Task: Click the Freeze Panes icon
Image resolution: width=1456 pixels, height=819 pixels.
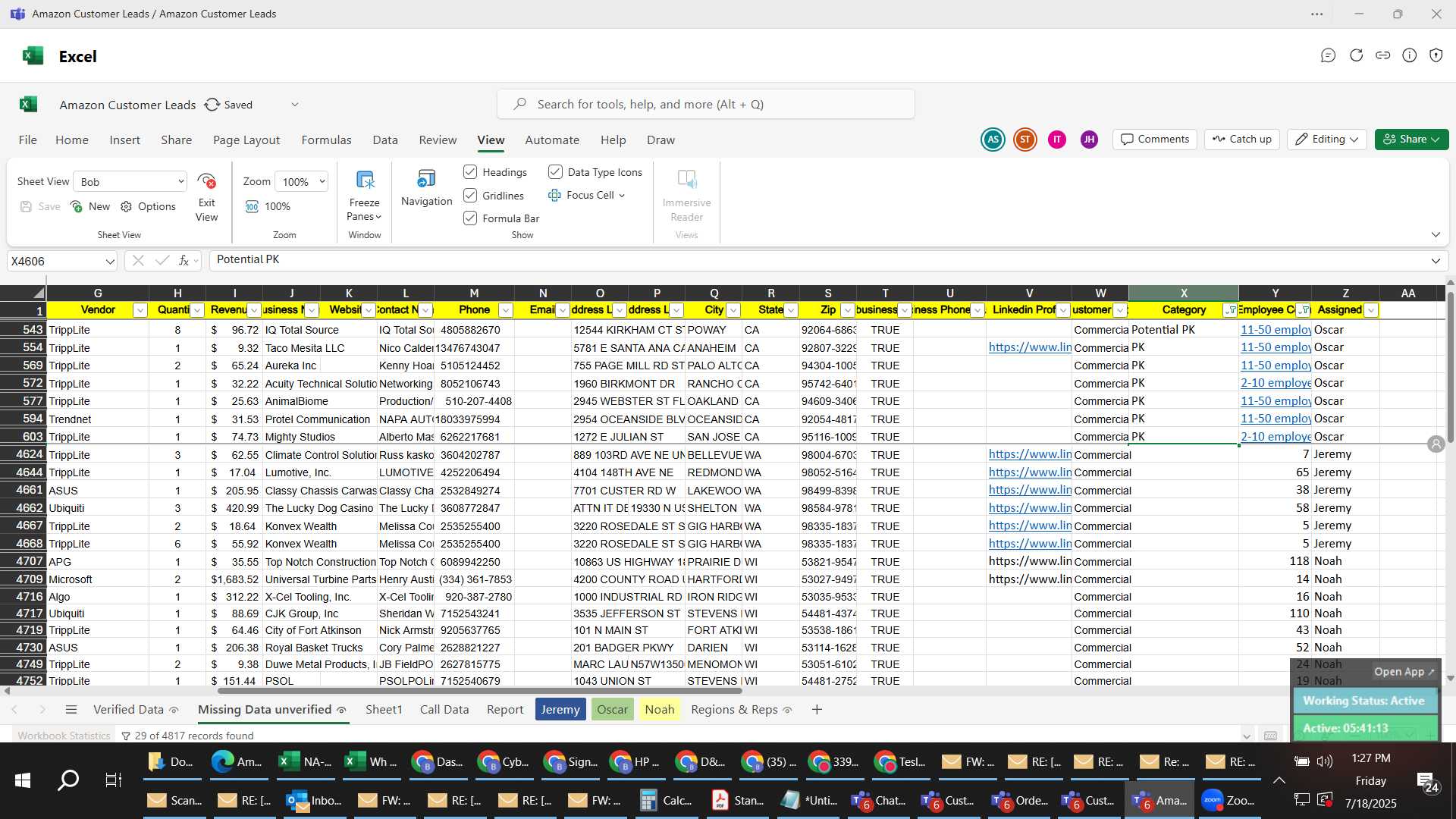Action: [365, 180]
